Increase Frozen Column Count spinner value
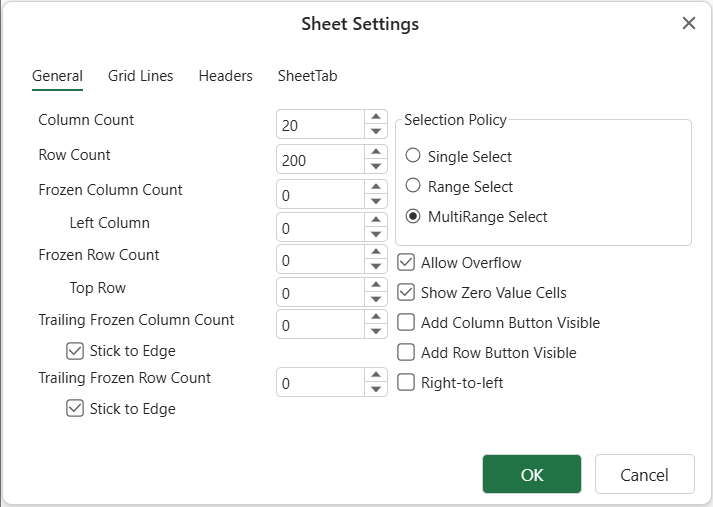The height and width of the screenshot is (507, 713). 376,187
